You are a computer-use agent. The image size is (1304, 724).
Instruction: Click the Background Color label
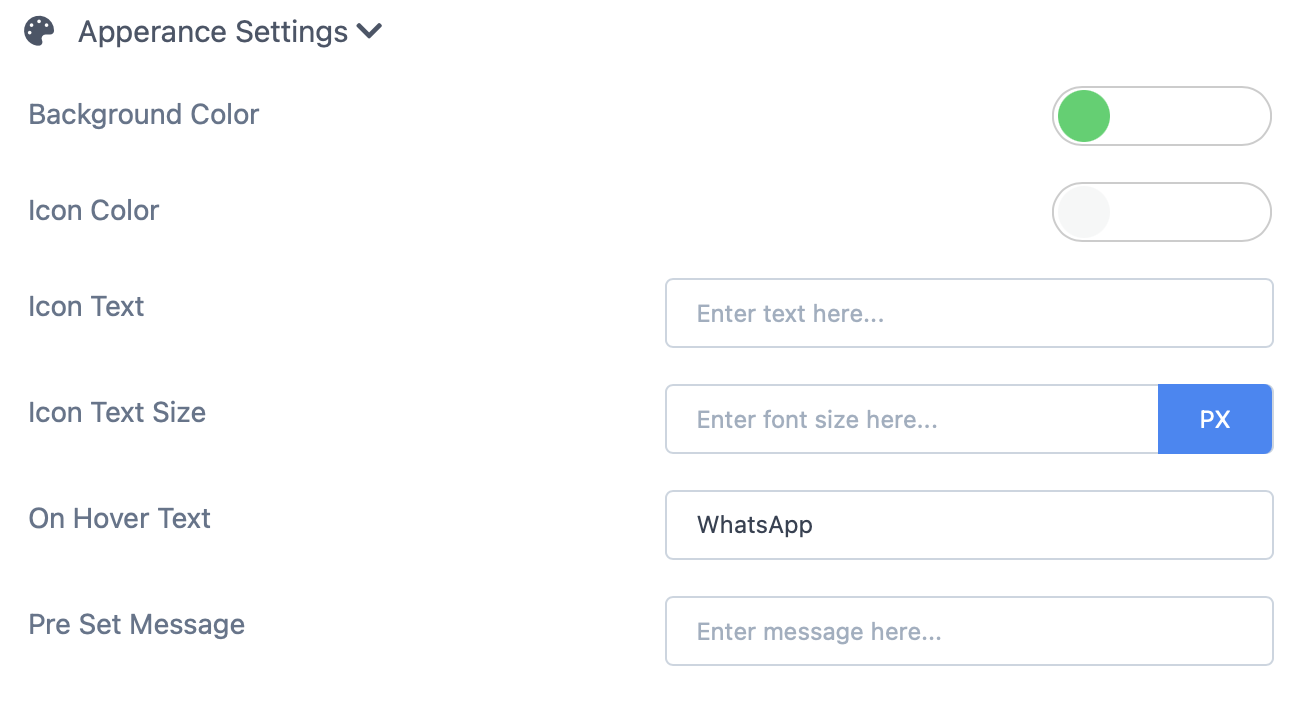pyautogui.click(x=143, y=115)
